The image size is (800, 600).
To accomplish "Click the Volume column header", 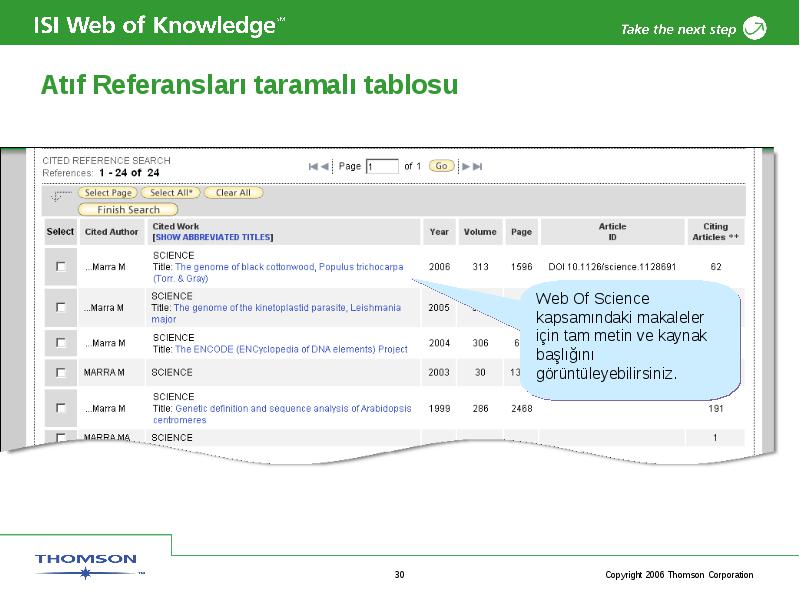I will click(x=480, y=232).
